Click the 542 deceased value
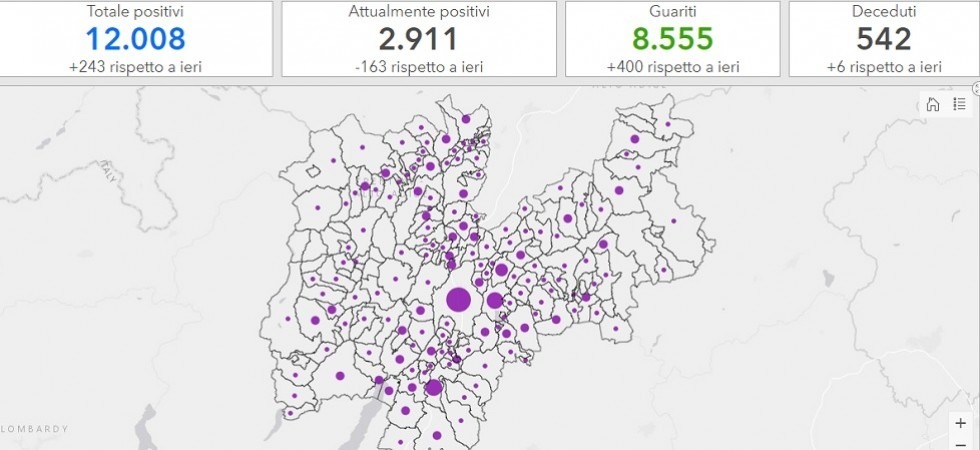980x450 pixels. (x=884, y=39)
